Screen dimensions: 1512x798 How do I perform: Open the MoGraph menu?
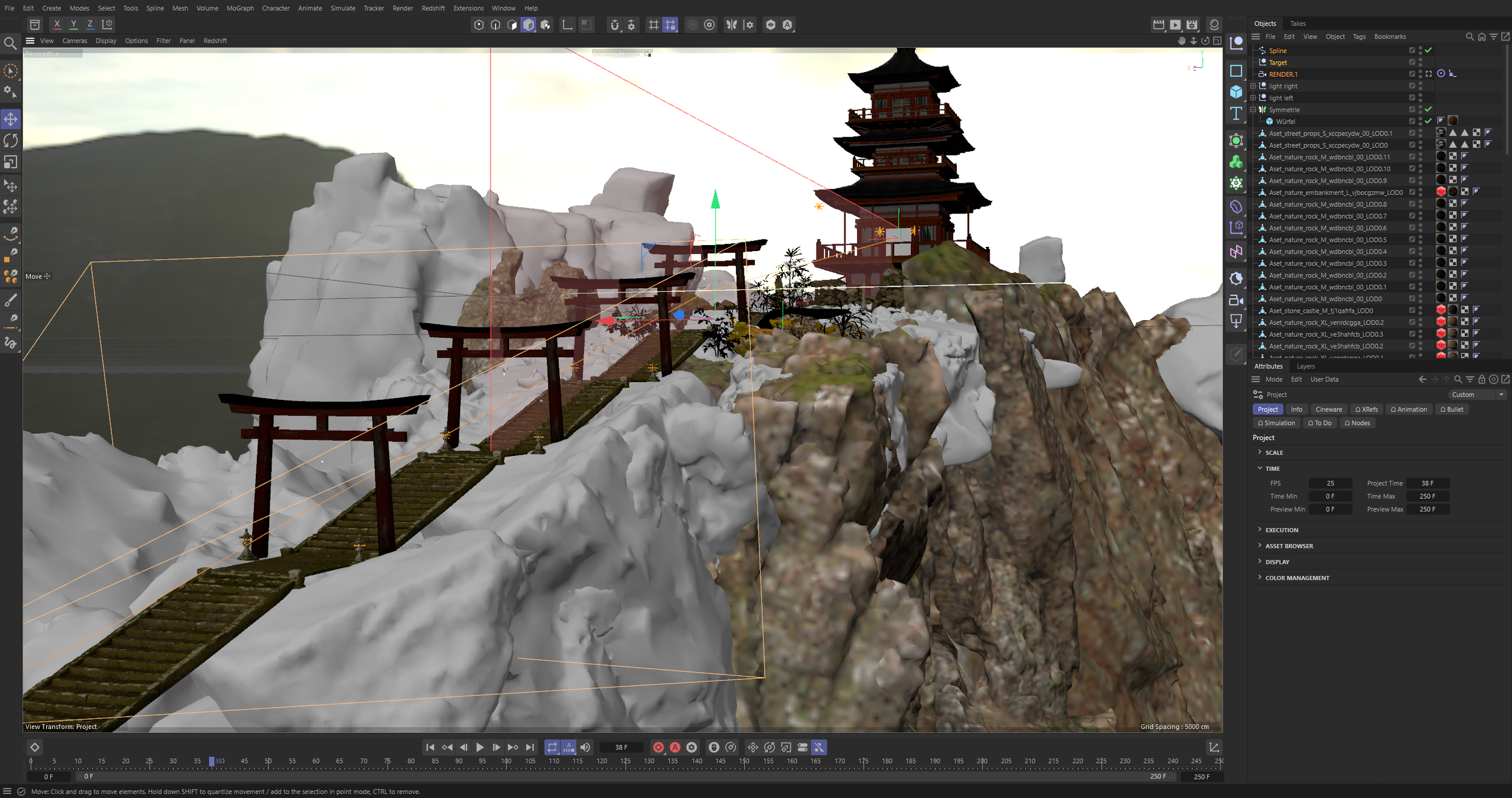point(240,8)
